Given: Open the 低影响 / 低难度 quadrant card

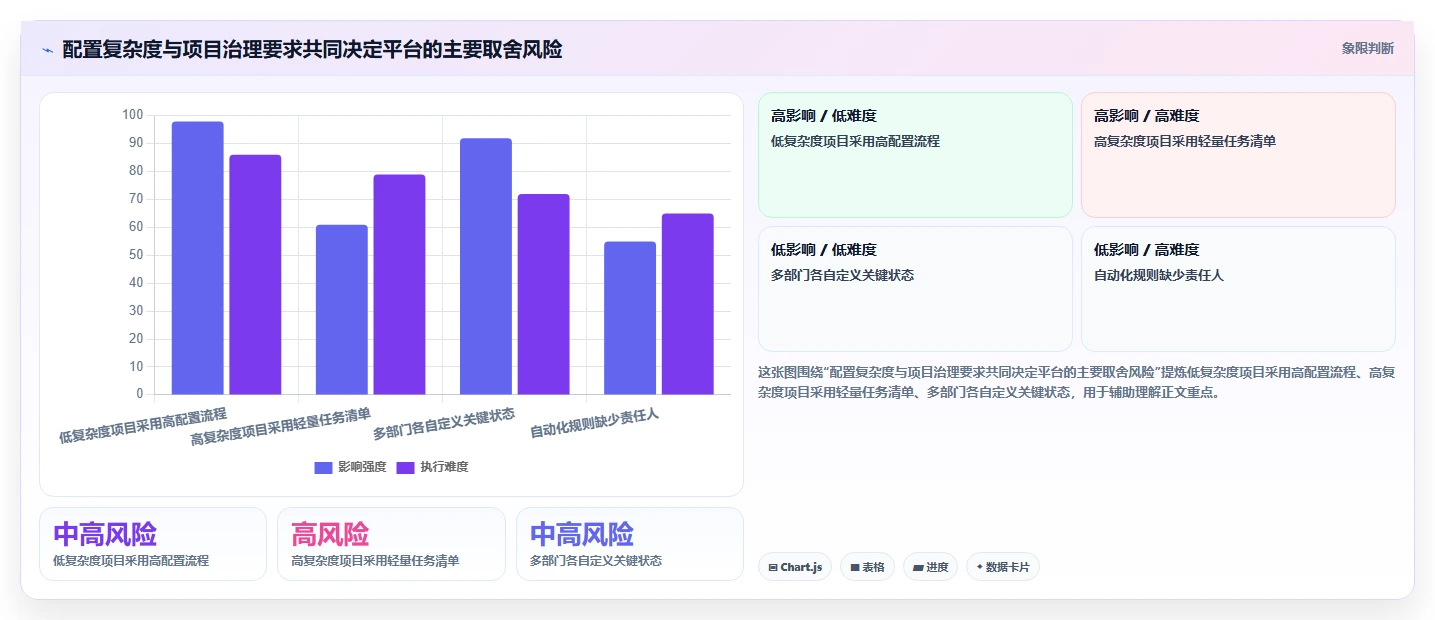Looking at the screenshot, I should coord(915,289).
